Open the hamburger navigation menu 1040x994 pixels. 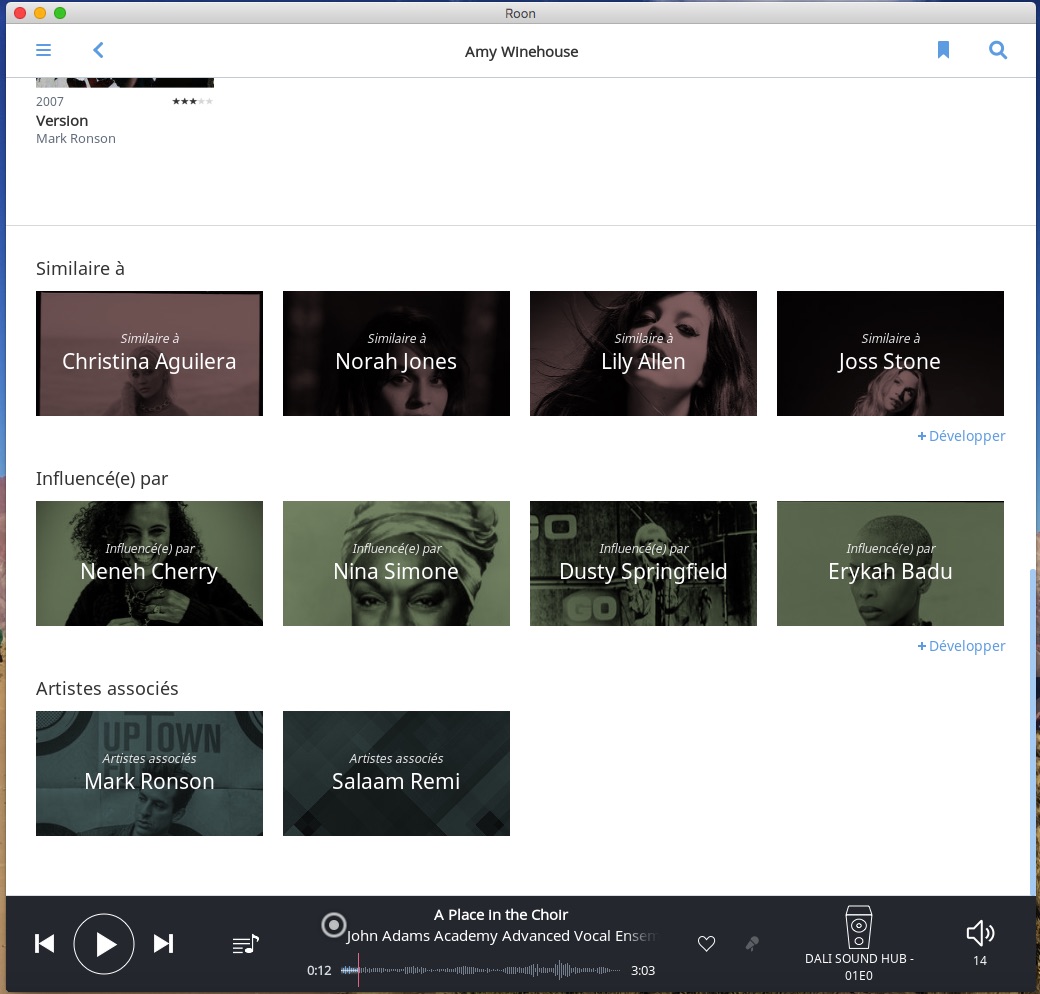click(x=43, y=50)
